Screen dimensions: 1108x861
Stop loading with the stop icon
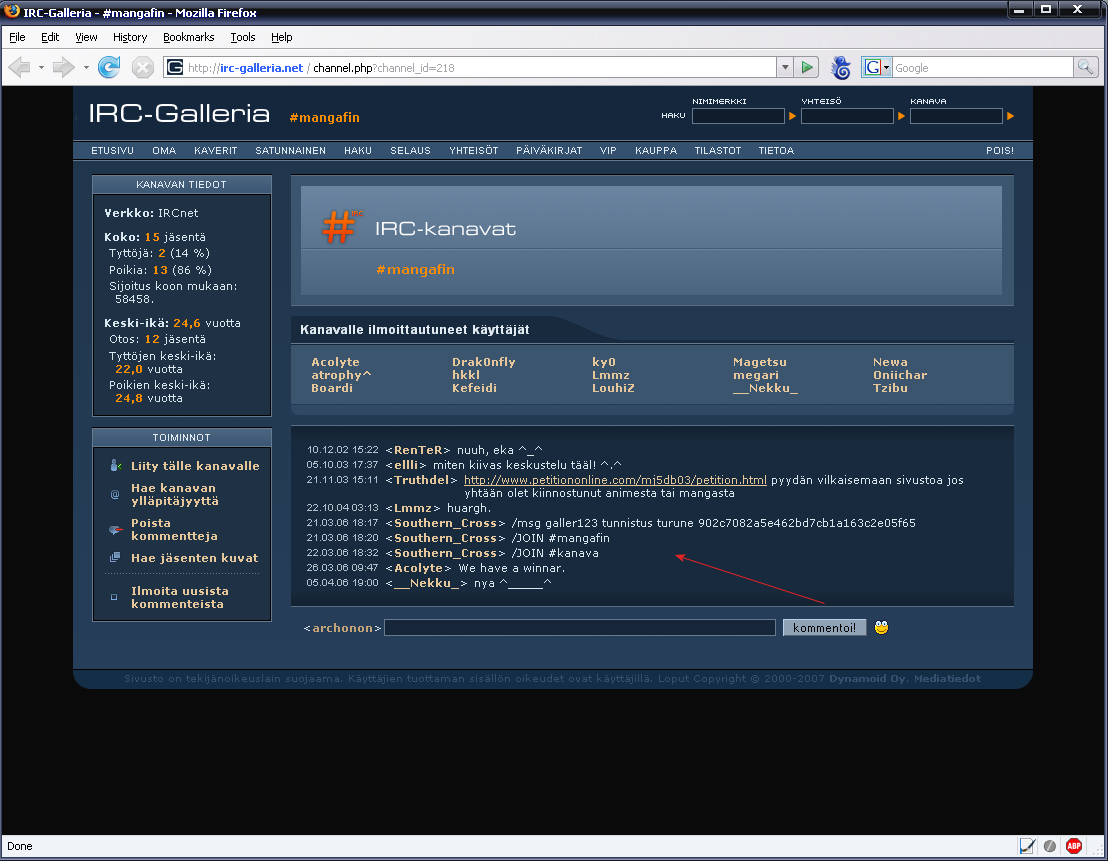point(143,68)
